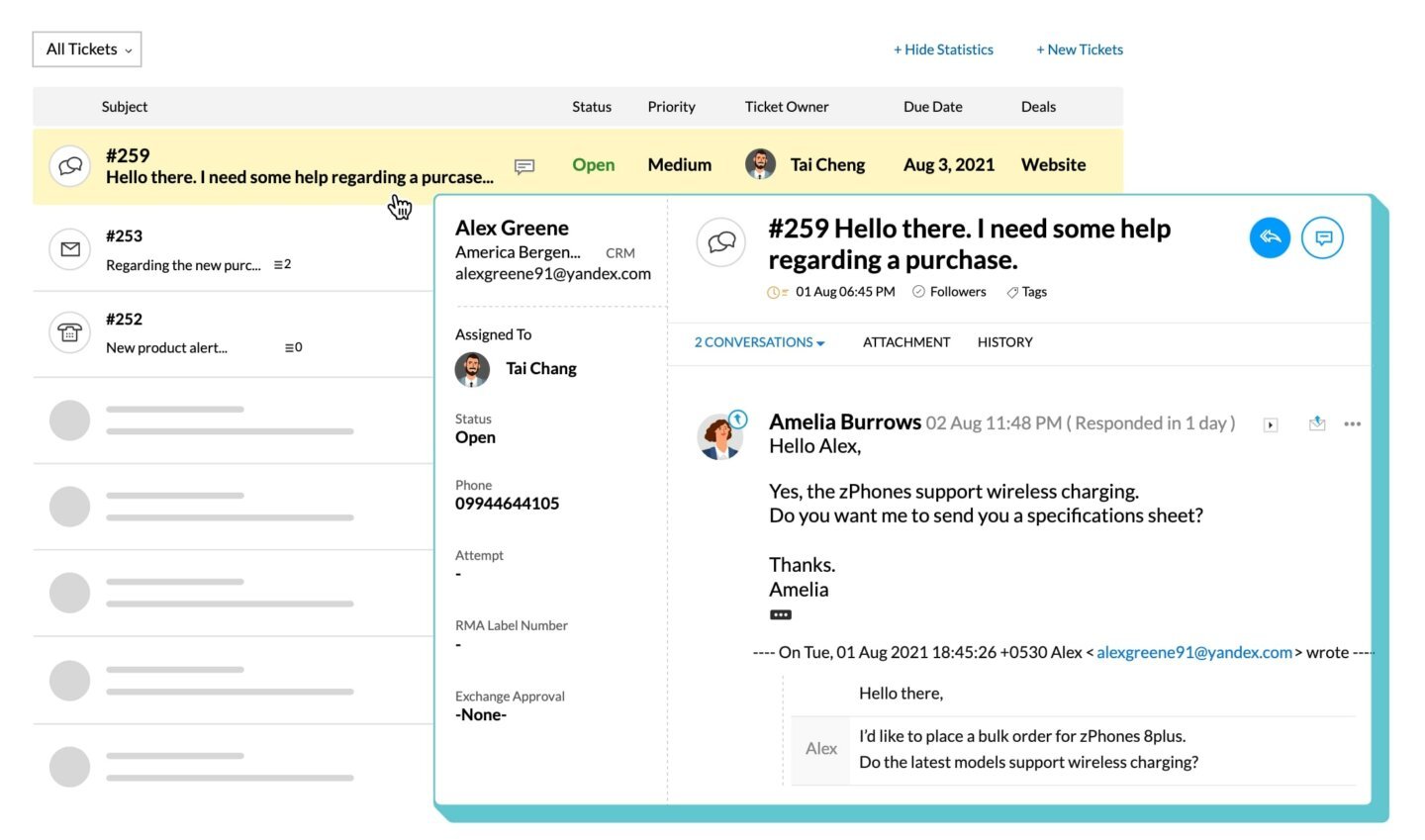Click the overdue clock icon beside the date
The width and height of the screenshot is (1425, 840).
click(x=773, y=291)
